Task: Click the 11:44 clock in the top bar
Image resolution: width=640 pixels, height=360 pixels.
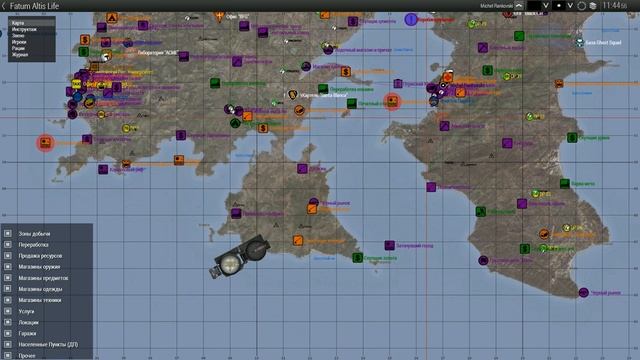Action: [x=615, y=6]
